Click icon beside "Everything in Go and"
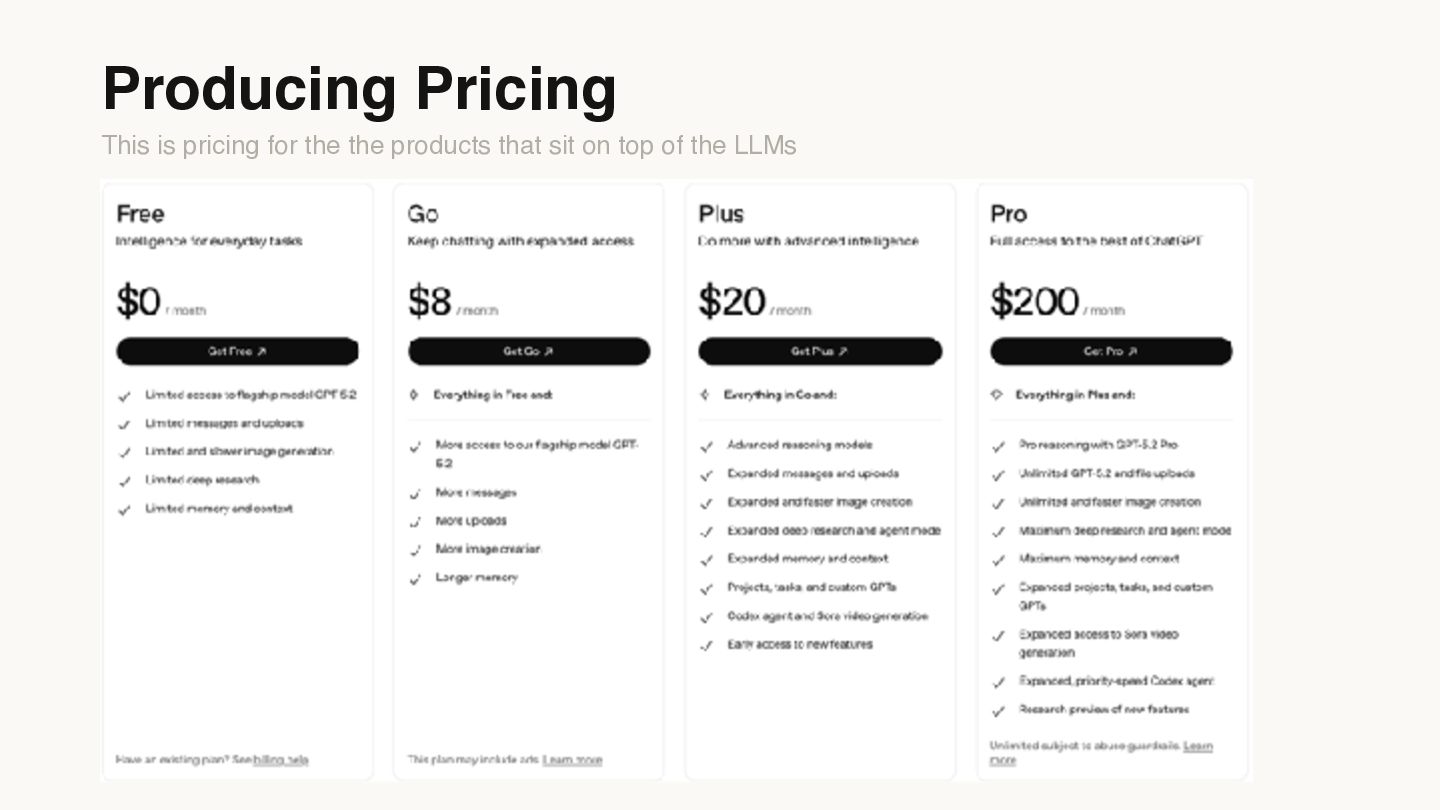Image resolution: width=1440 pixels, height=810 pixels. tap(706, 395)
